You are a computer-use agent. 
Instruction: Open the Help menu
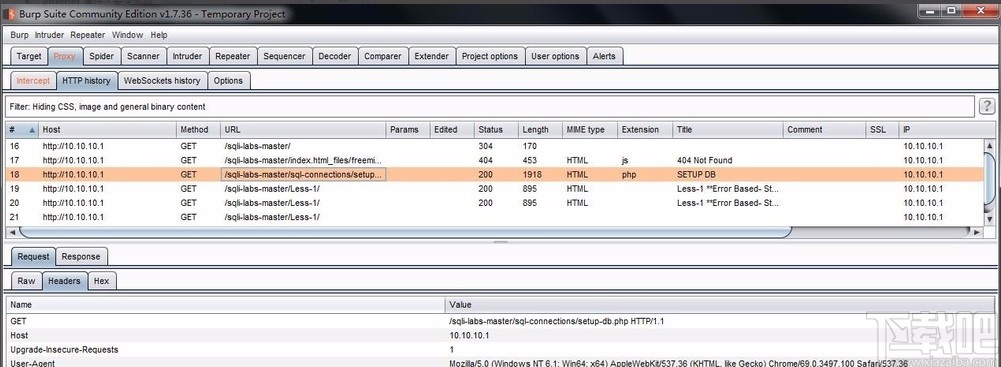point(159,35)
